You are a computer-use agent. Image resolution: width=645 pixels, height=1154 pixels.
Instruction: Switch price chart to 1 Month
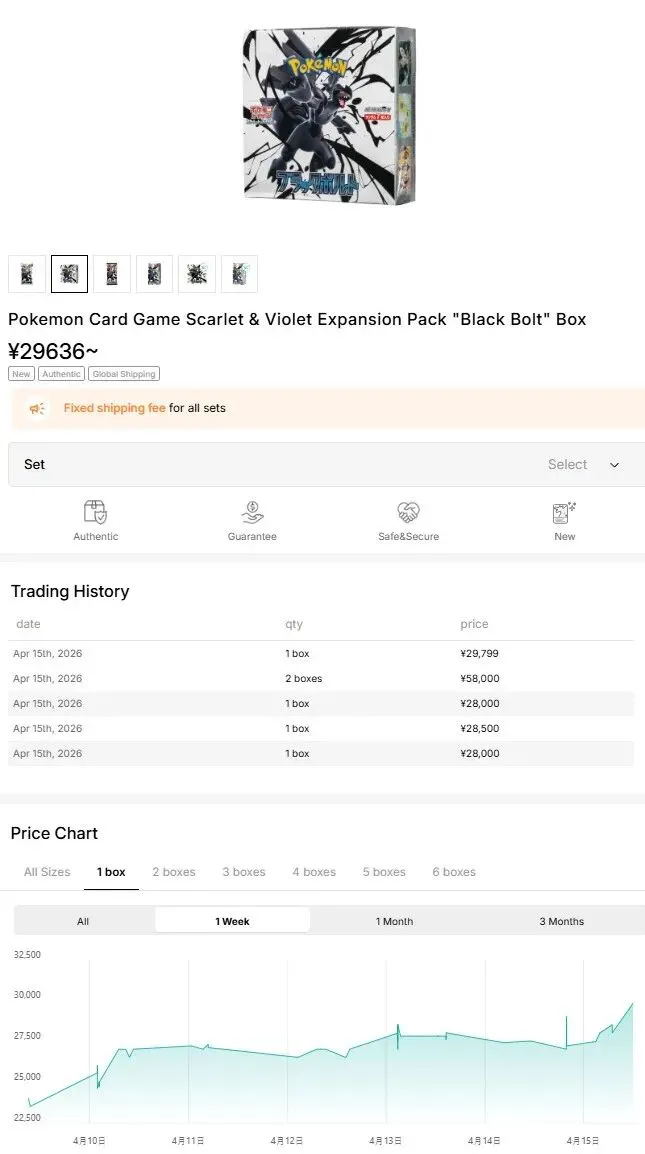(x=394, y=921)
